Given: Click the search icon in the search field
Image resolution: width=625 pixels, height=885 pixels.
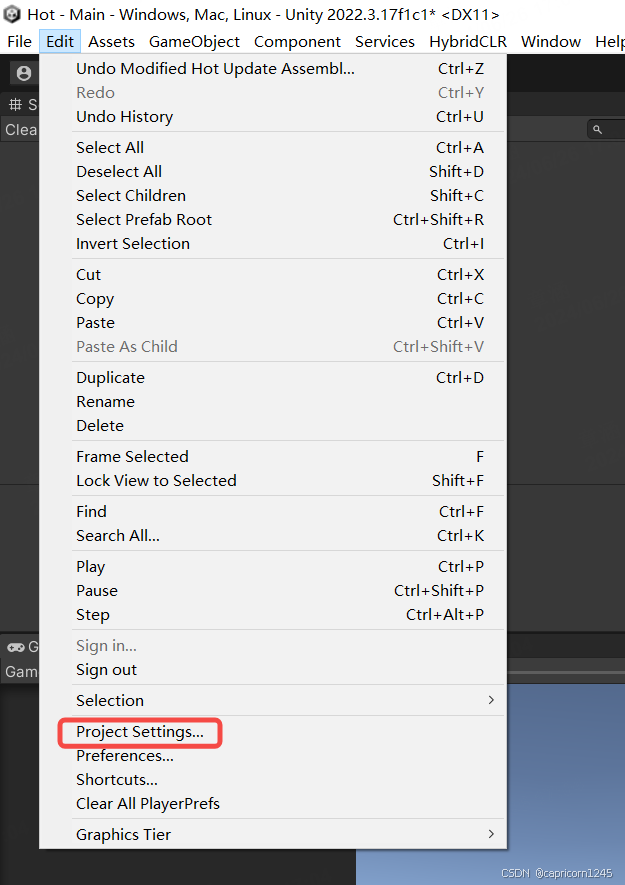Looking at the screenshot, I should tap(596, 130).
